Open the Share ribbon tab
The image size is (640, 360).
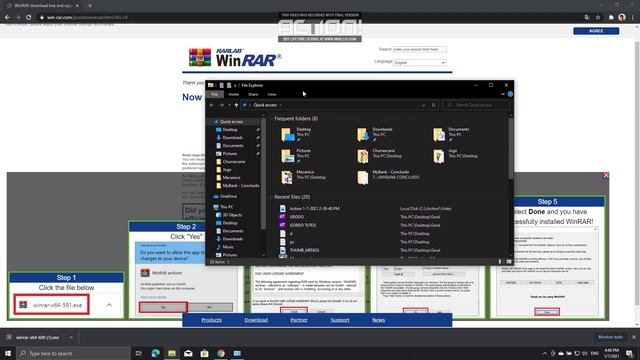tap(253, 94)
